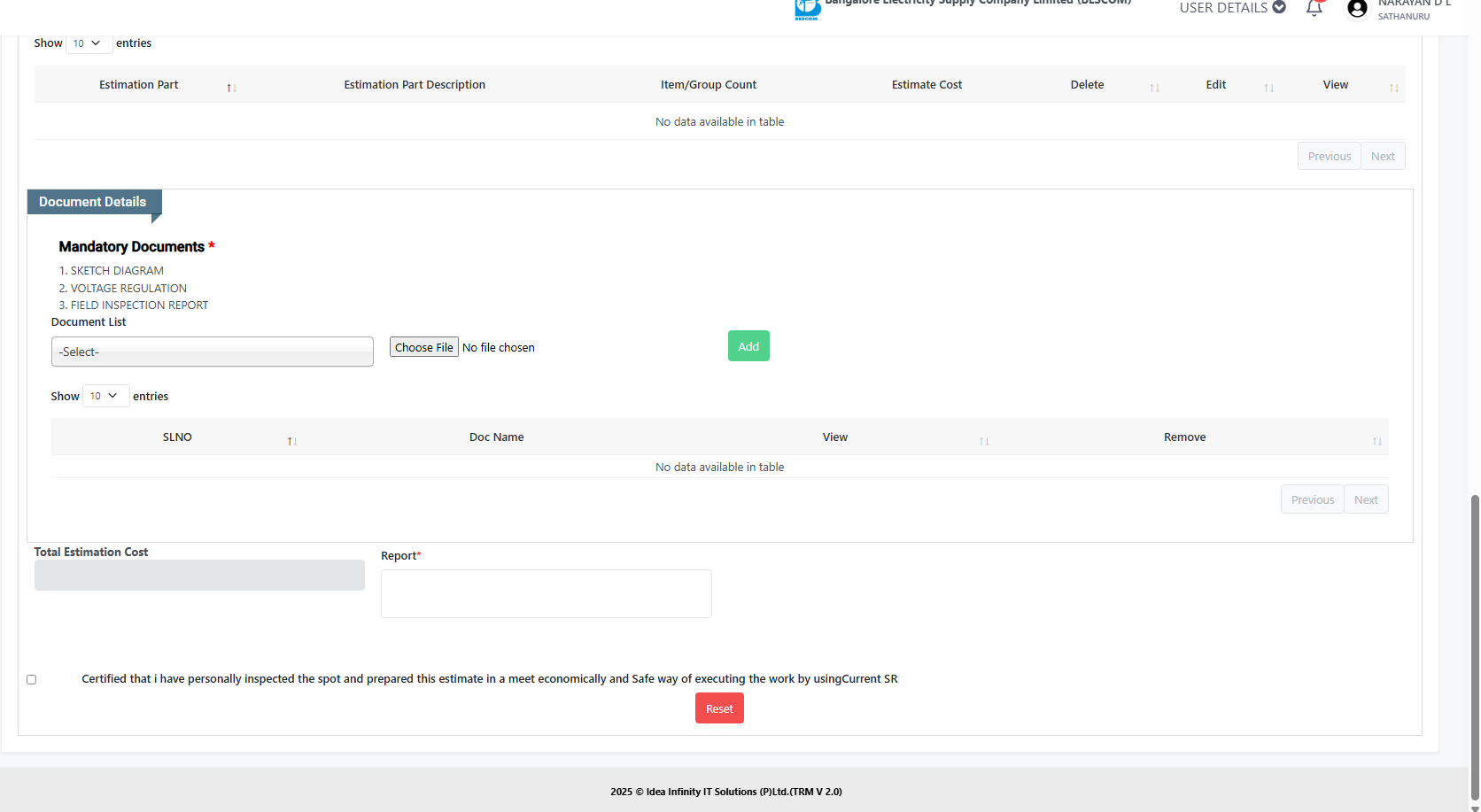Click the notification bell icon

(1314, 8)
